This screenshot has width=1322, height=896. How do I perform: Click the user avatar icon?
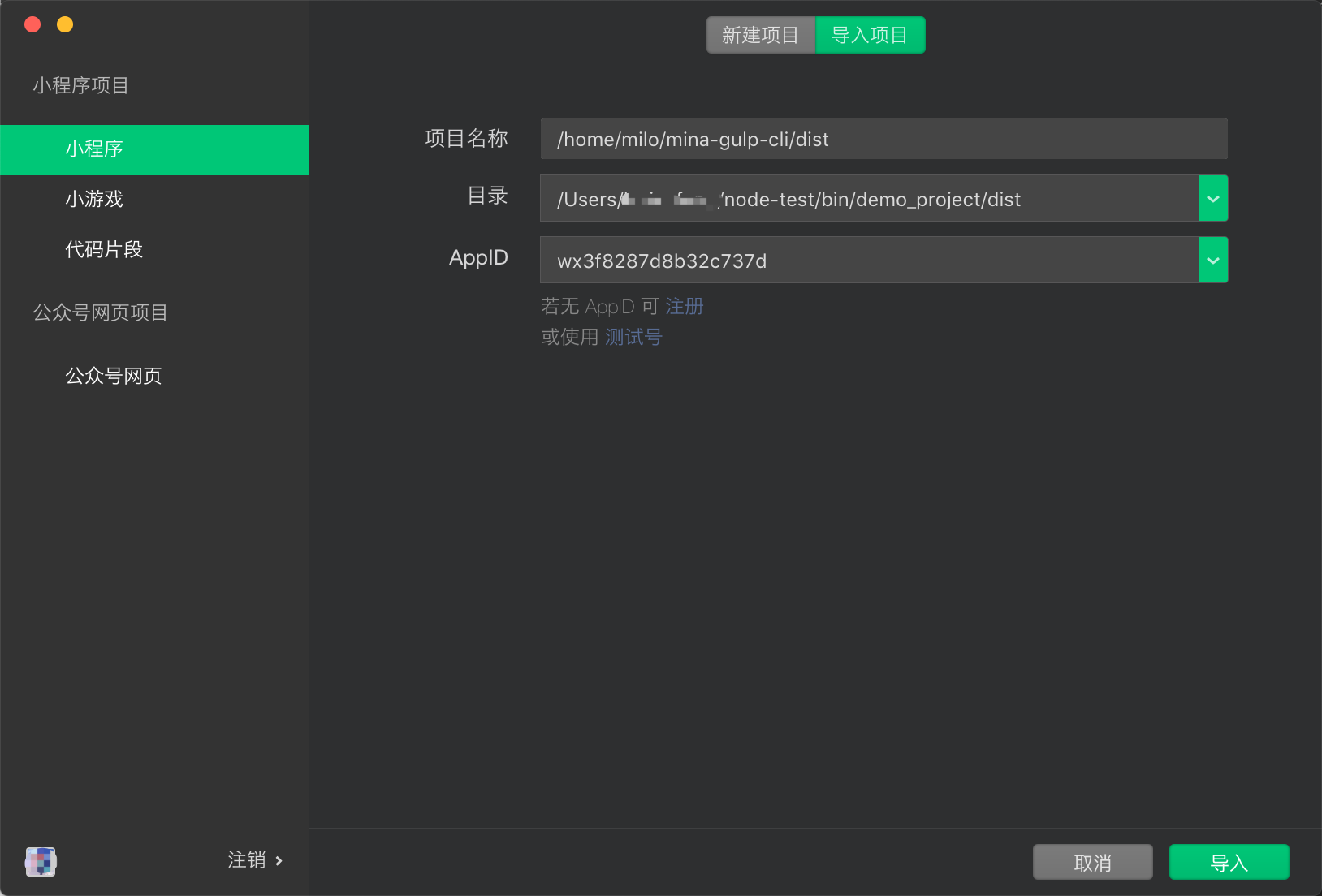click(41, 861)
